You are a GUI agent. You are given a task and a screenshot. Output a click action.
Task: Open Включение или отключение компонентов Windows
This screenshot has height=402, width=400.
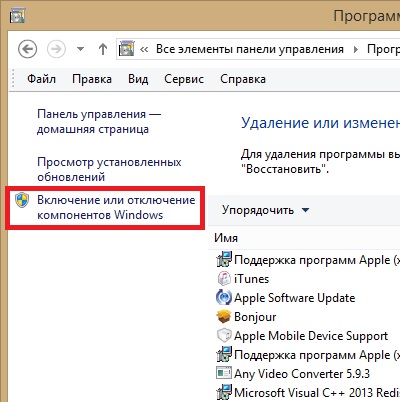pos(116,207)
